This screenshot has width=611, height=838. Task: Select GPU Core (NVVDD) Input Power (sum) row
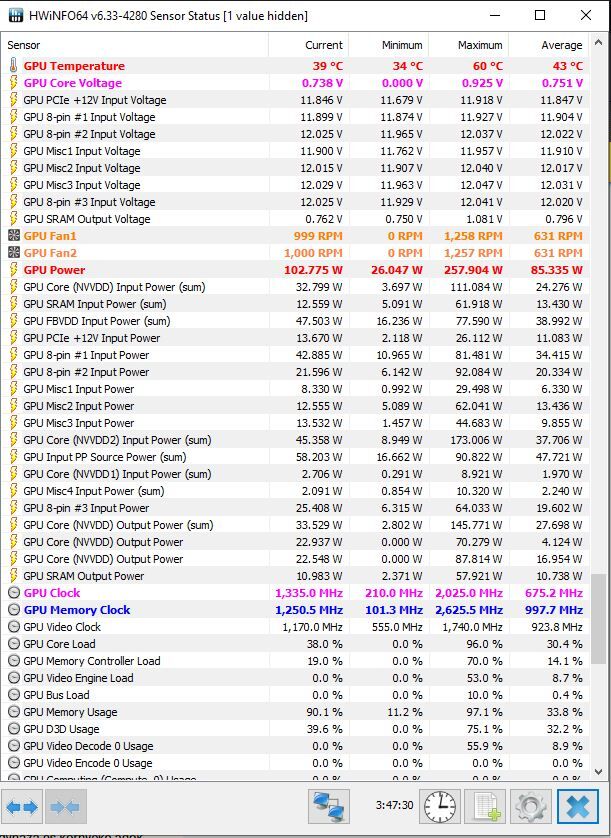pyautogui.click(x=295, y=287)
